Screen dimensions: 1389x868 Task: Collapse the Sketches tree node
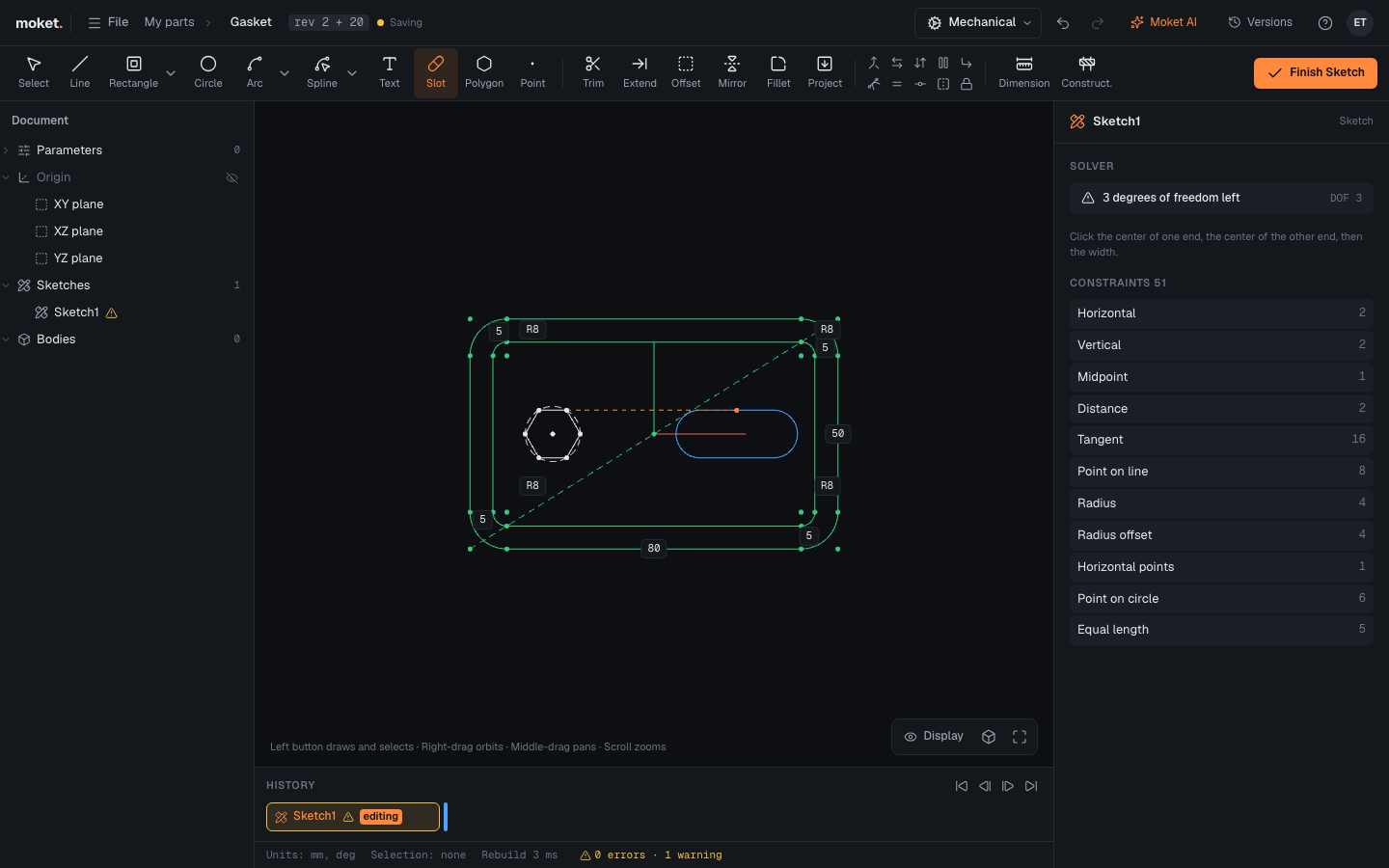[7, 285]
